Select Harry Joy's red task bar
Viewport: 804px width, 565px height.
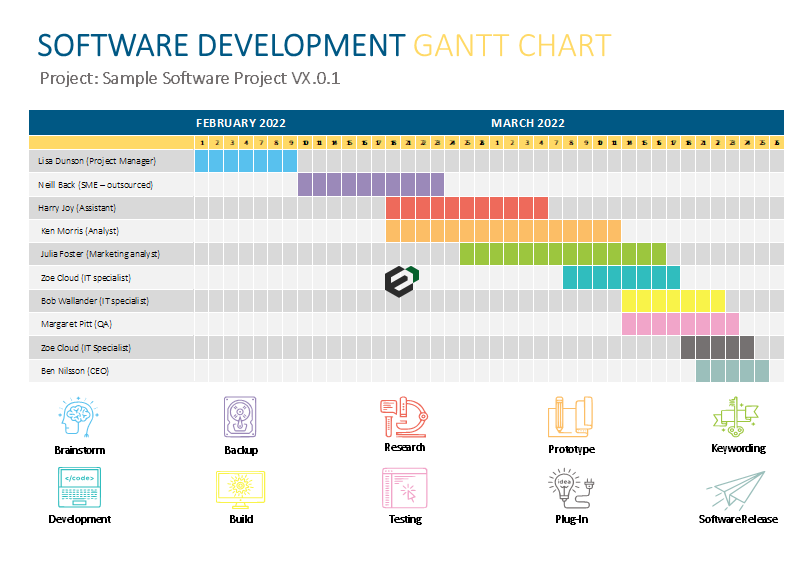[x=466, y=207]
